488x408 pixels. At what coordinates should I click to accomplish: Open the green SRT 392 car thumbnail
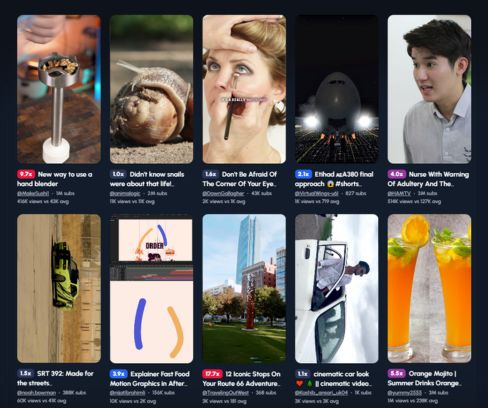pos(59,288)
